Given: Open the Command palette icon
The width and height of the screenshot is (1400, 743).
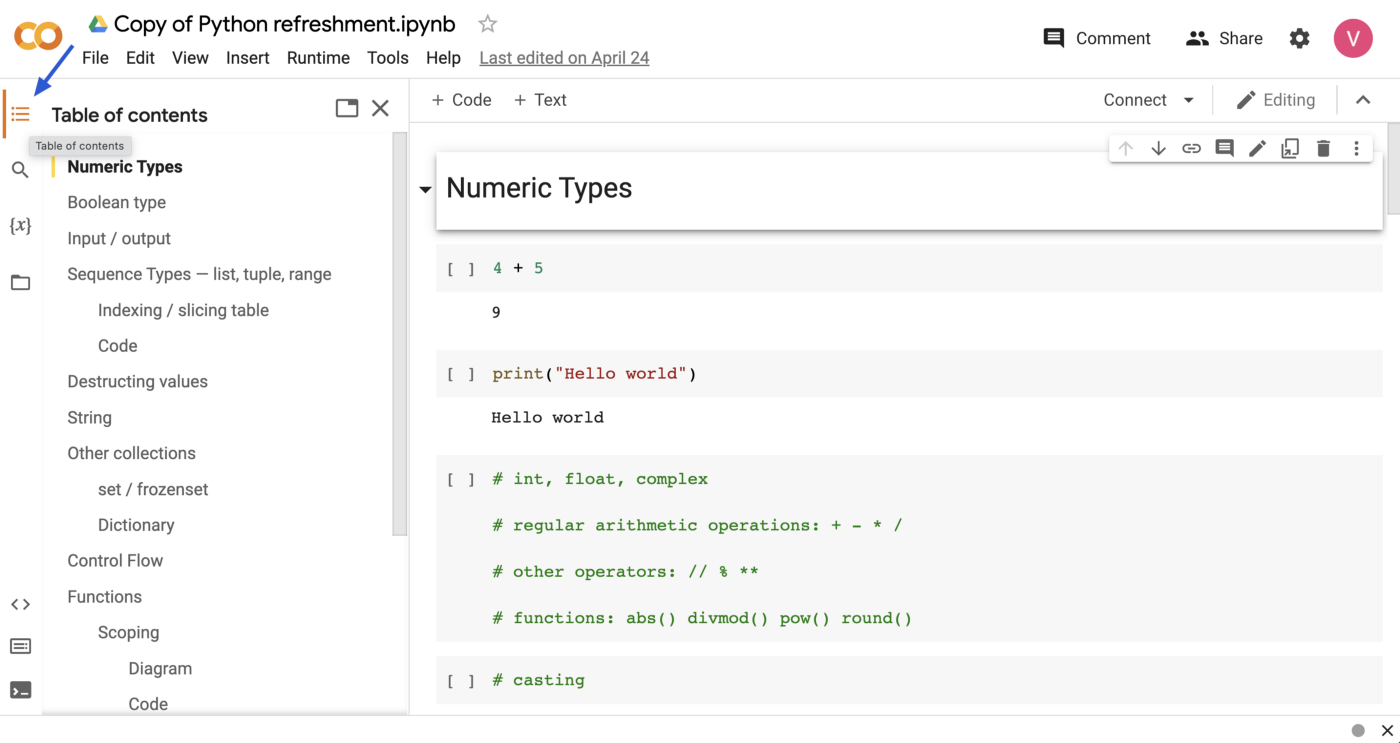Looking at the screenshot, I should [x=20, y=646].
